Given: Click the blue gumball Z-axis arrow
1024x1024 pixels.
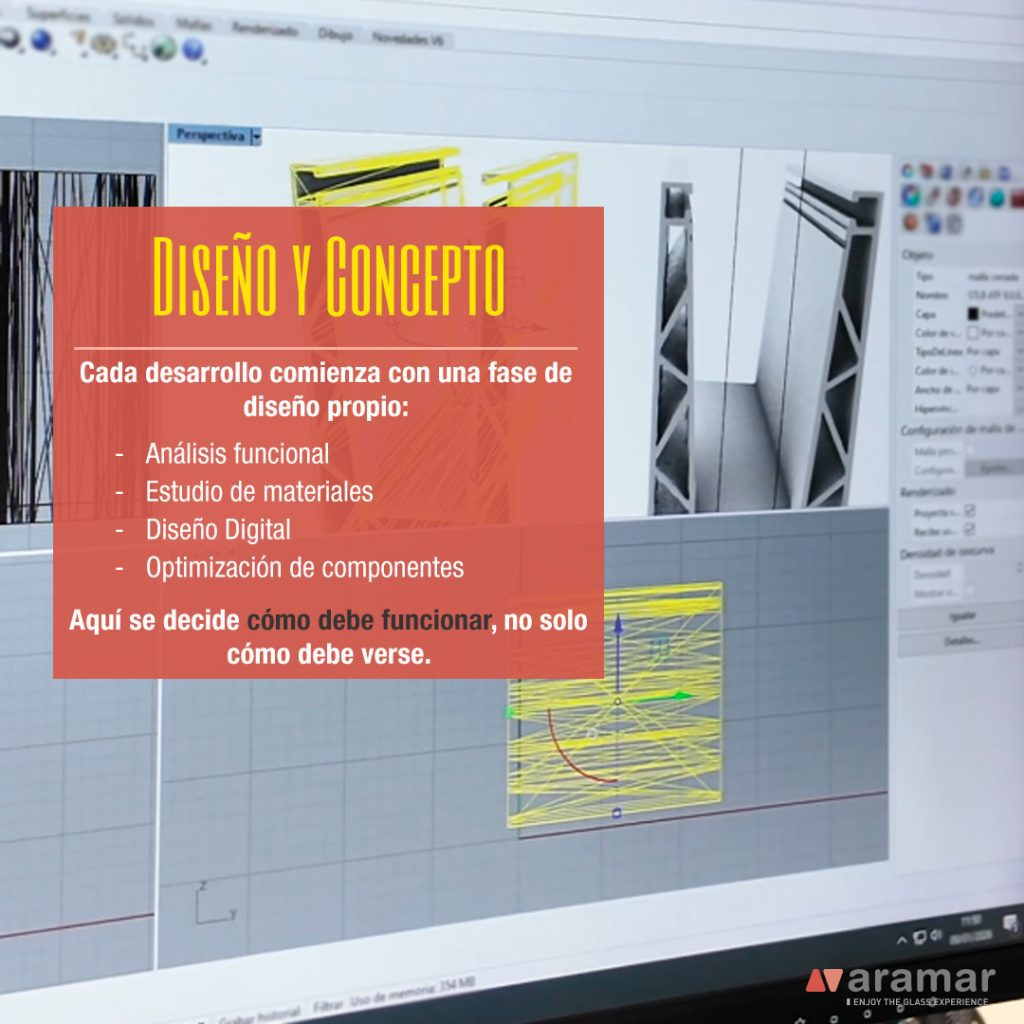Looking at the screenshot, I should point(618,624).
